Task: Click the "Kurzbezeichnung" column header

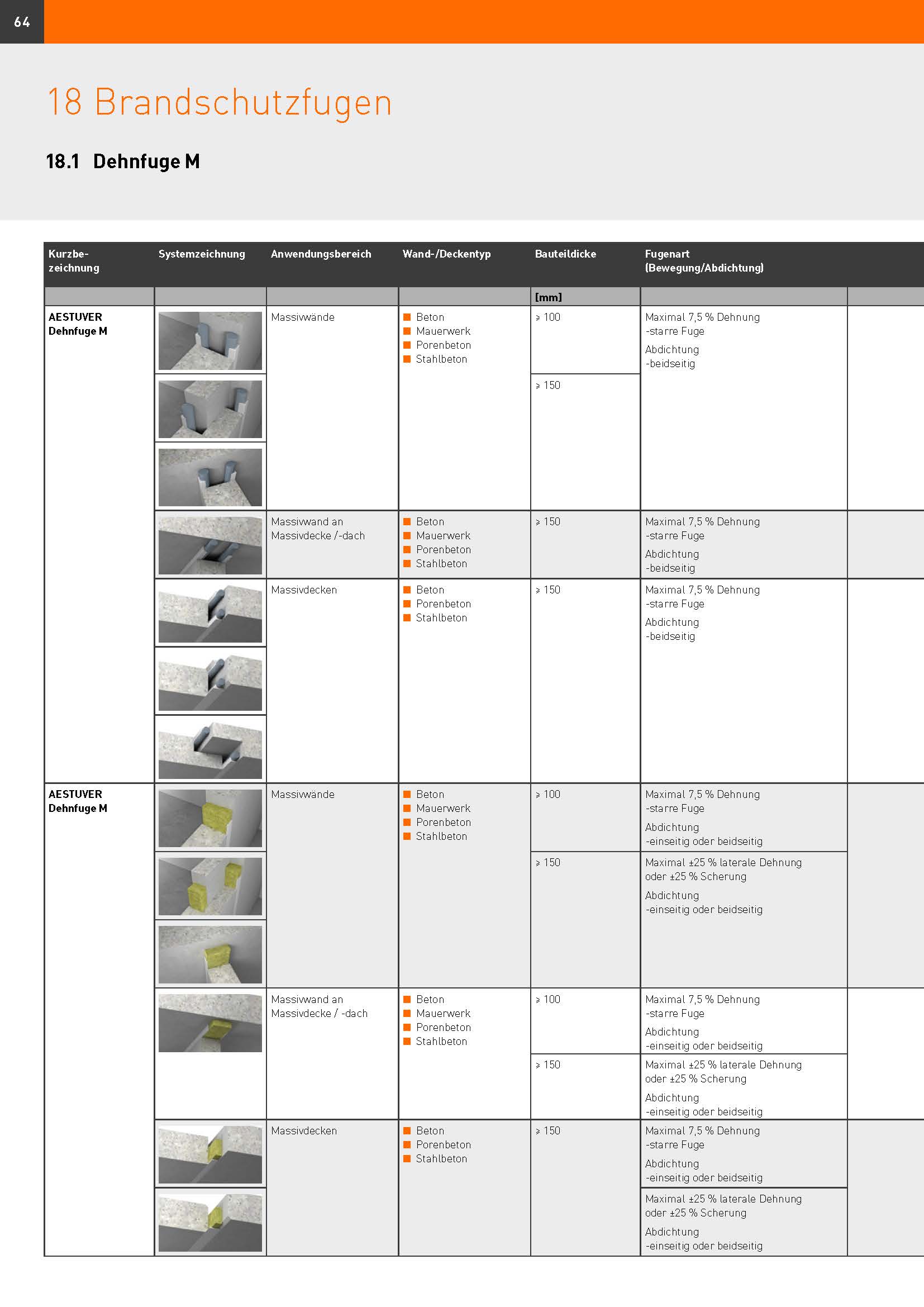Action: point(73,261)
